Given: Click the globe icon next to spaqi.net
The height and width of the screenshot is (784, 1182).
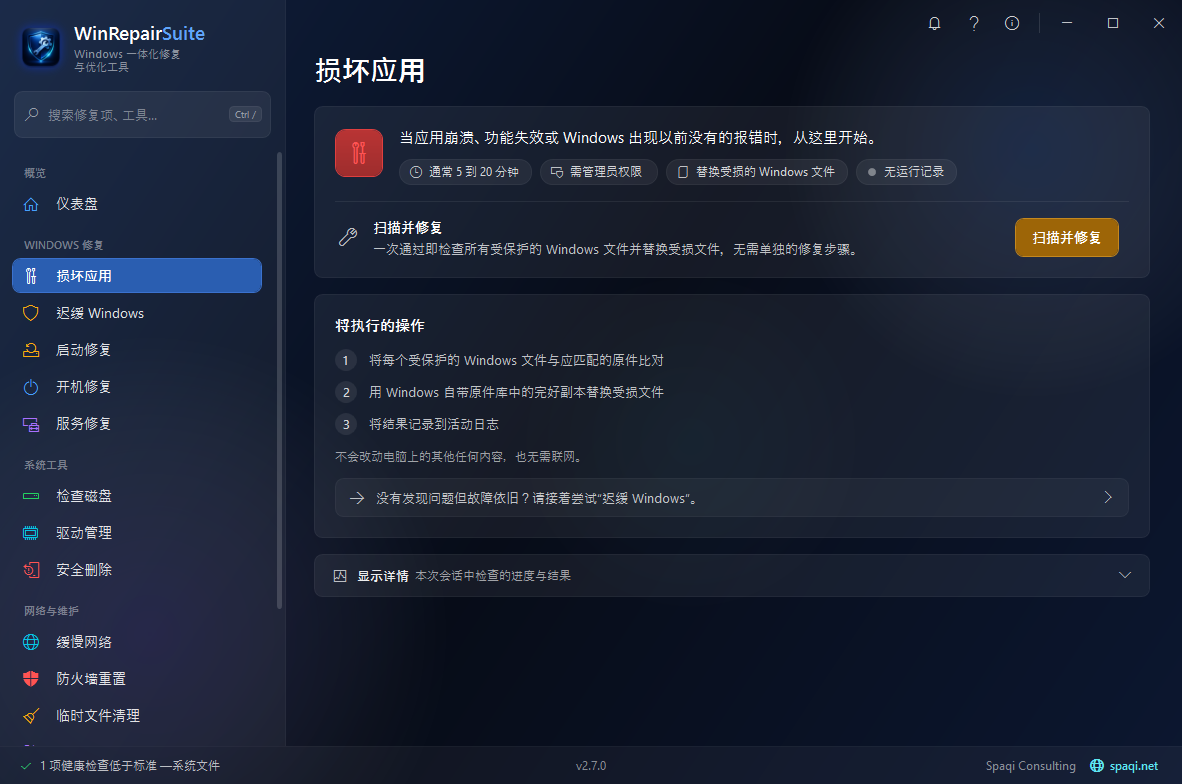Looking at the screenshot, I should pos(1097,766).
